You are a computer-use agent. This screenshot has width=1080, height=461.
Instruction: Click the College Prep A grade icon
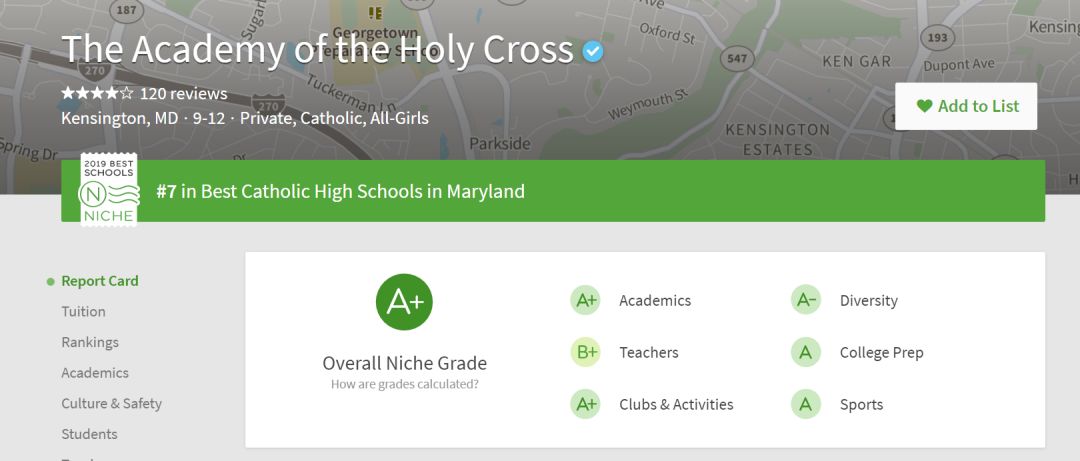(806, 352)
